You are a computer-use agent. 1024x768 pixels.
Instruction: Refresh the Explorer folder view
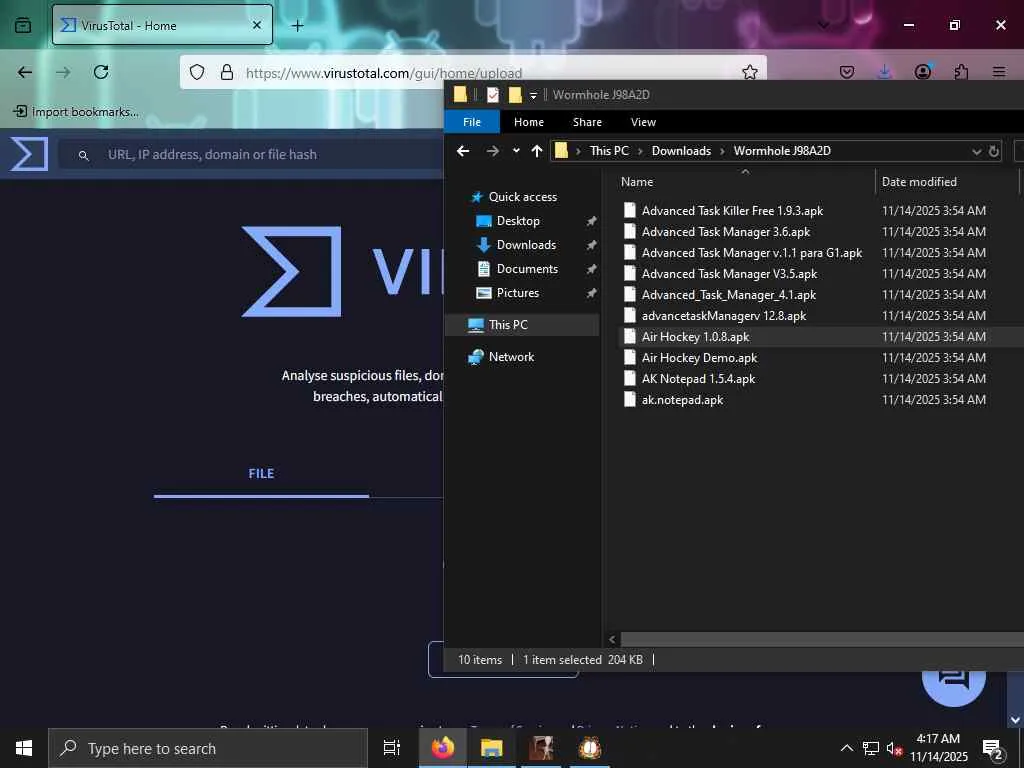pos(993,152)
